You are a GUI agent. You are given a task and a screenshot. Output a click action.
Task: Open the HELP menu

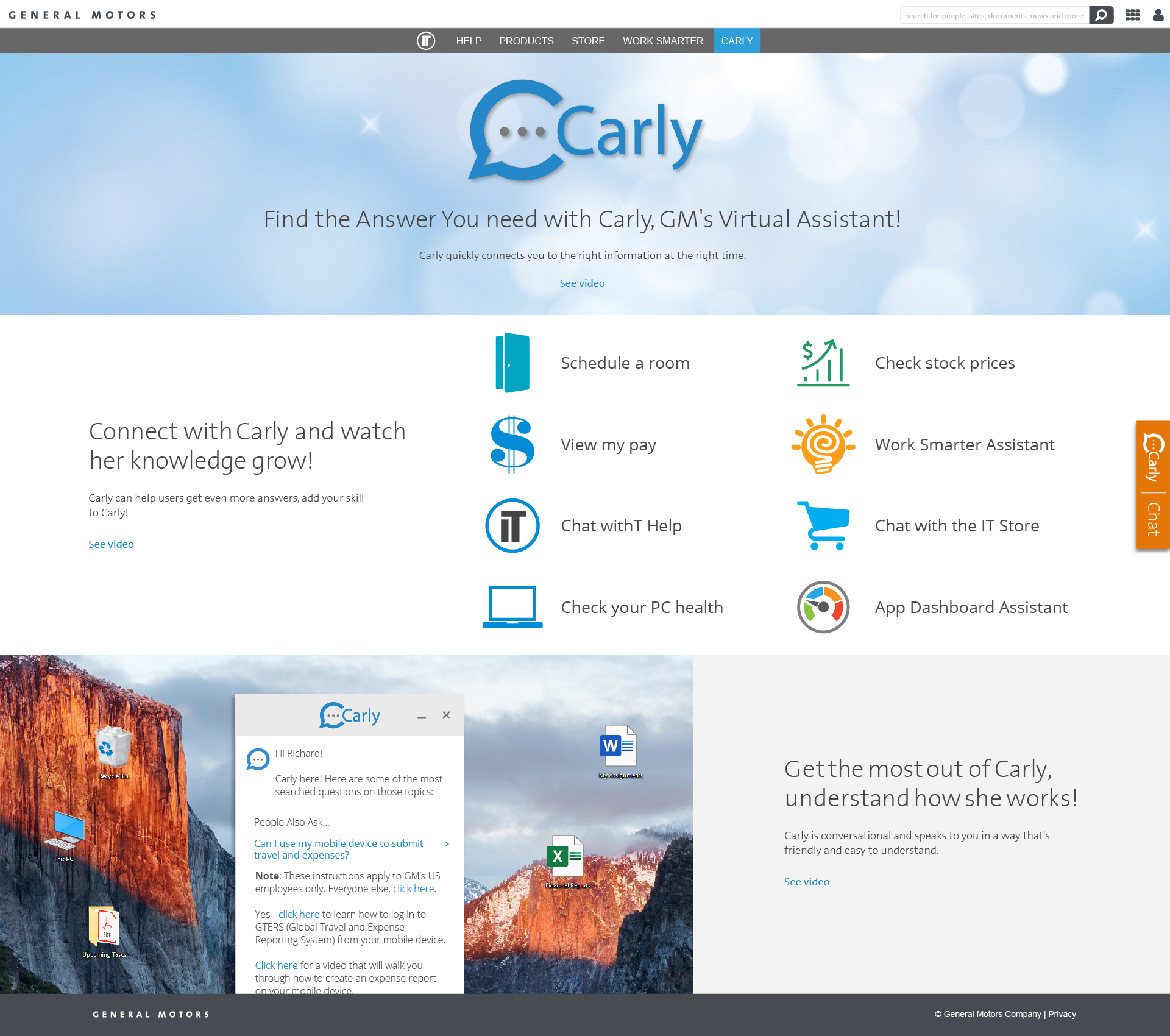pyautogui.click(x=468, y=41)
